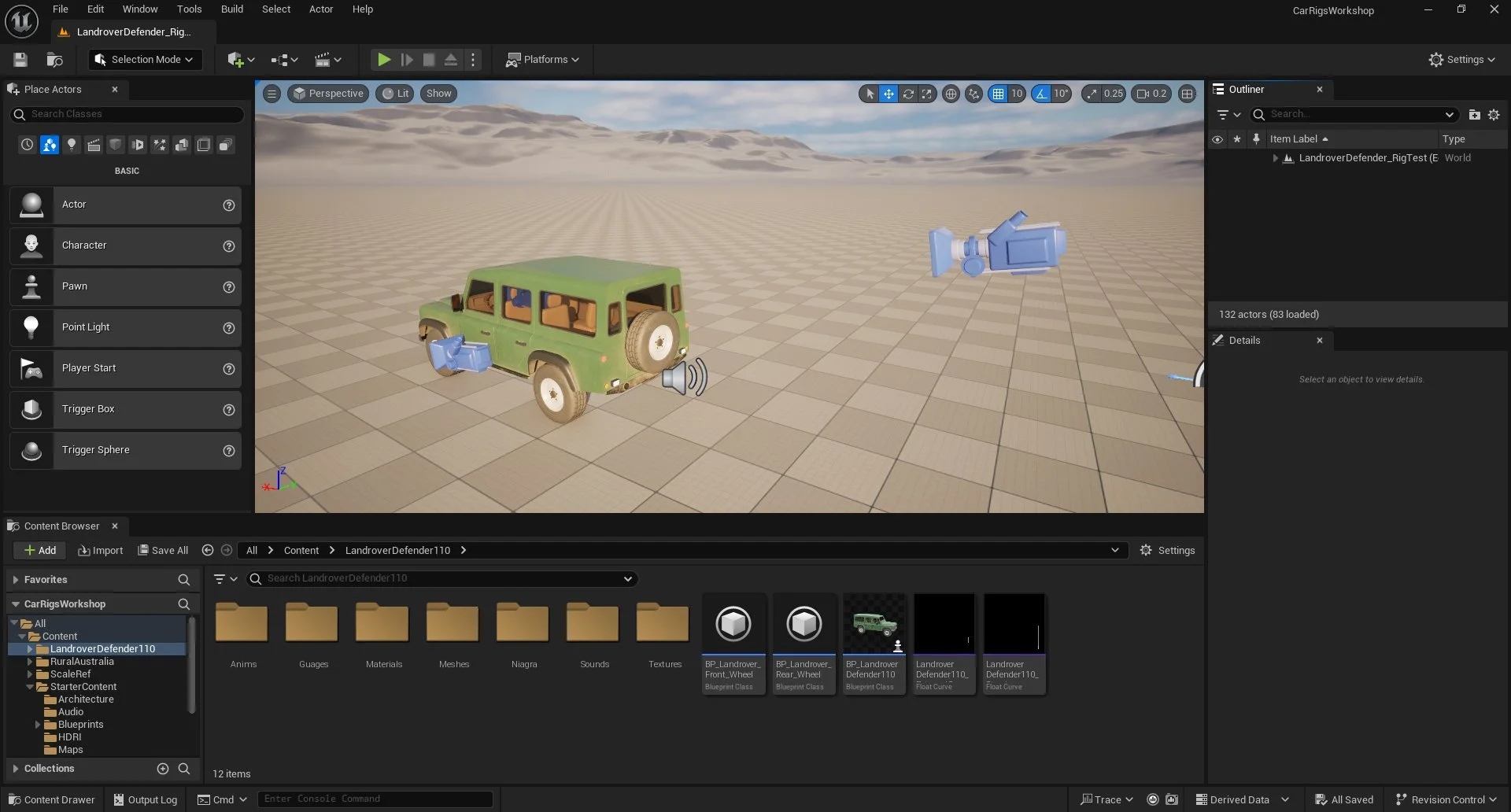
Task: Open the Selection Mode dropdown
Action: coord(145,60)
